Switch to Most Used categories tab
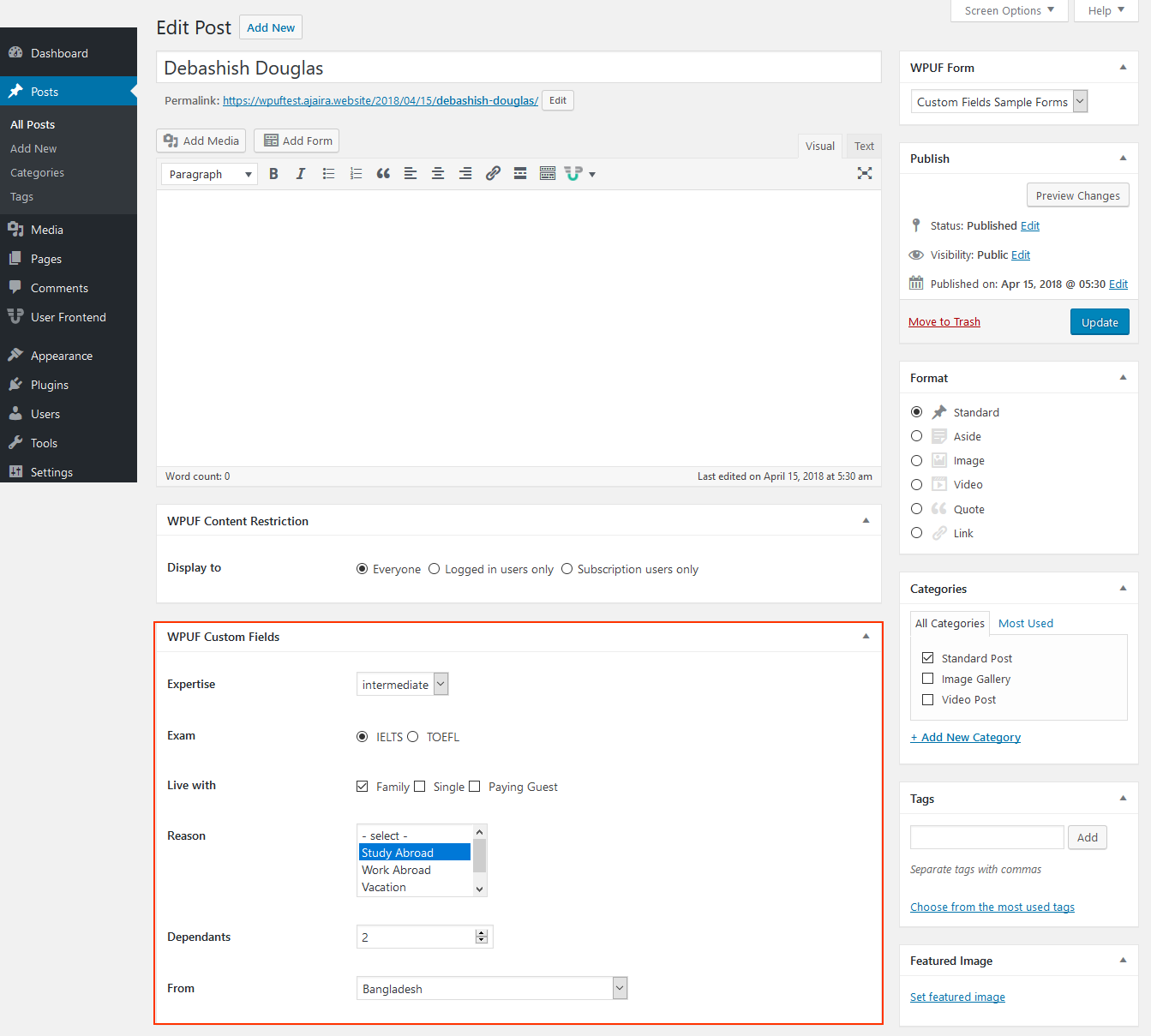 pos(1026,624)
